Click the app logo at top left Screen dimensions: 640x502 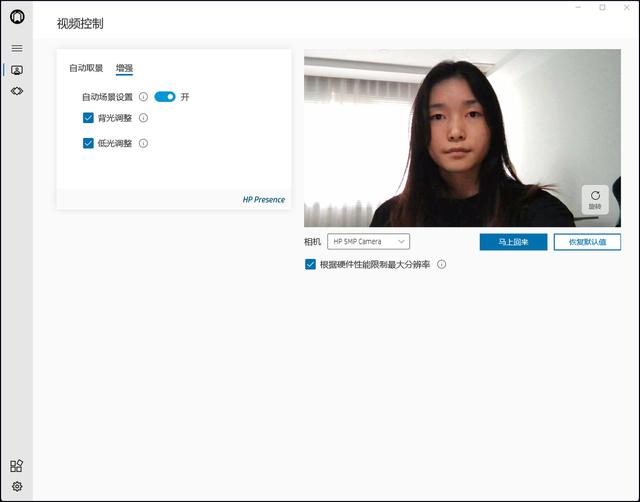pos(17,17)
